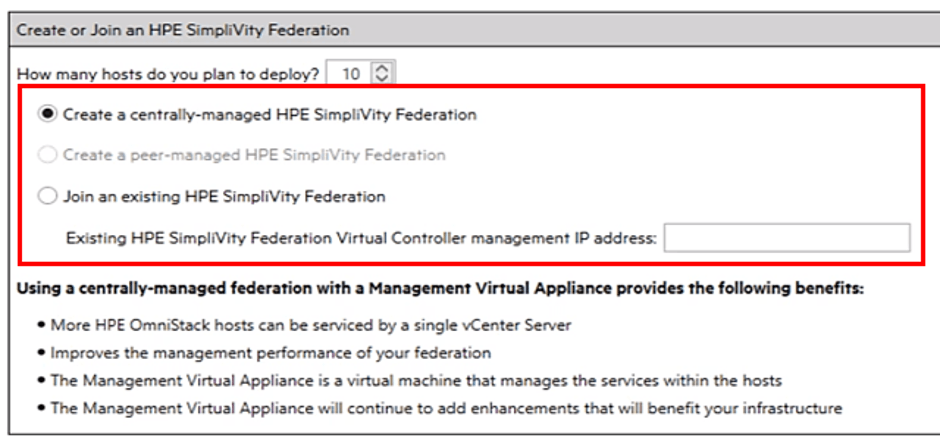Click the bullet dot before 'Improves the management performance'
This screenshot has width=940, height=447.
(x=39, y=353)
